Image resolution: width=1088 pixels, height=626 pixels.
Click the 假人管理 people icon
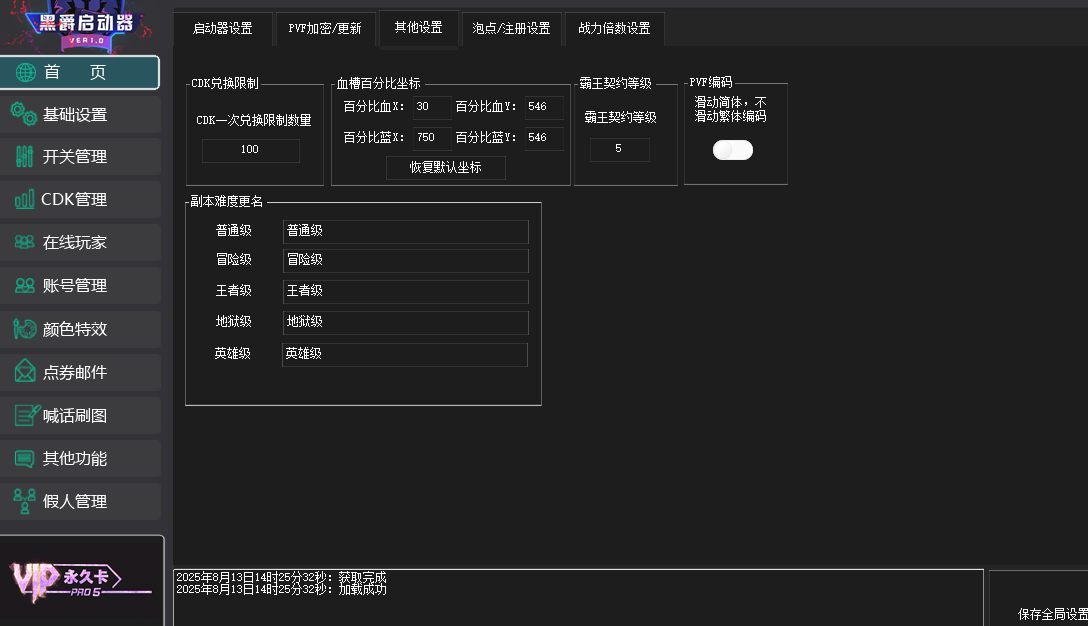pos(25,501)
